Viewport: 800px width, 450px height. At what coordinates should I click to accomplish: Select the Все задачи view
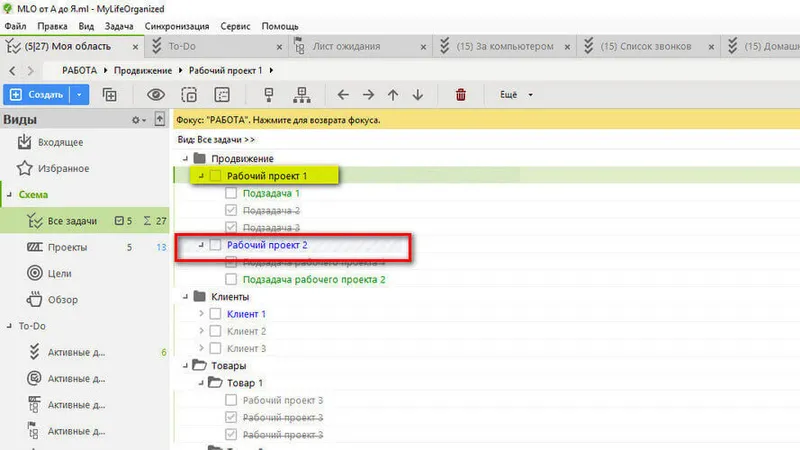pyautogui.click(x=85, y=220)
